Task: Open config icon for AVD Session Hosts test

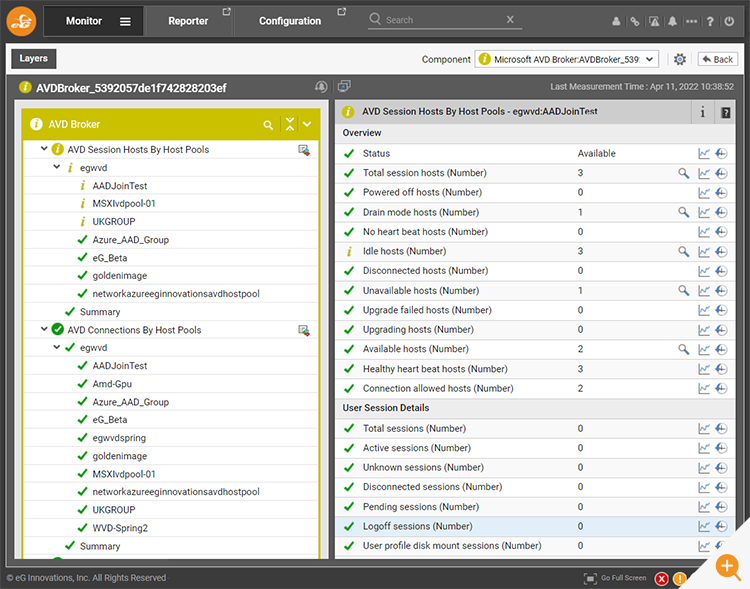Action: [x=303, y=150]
